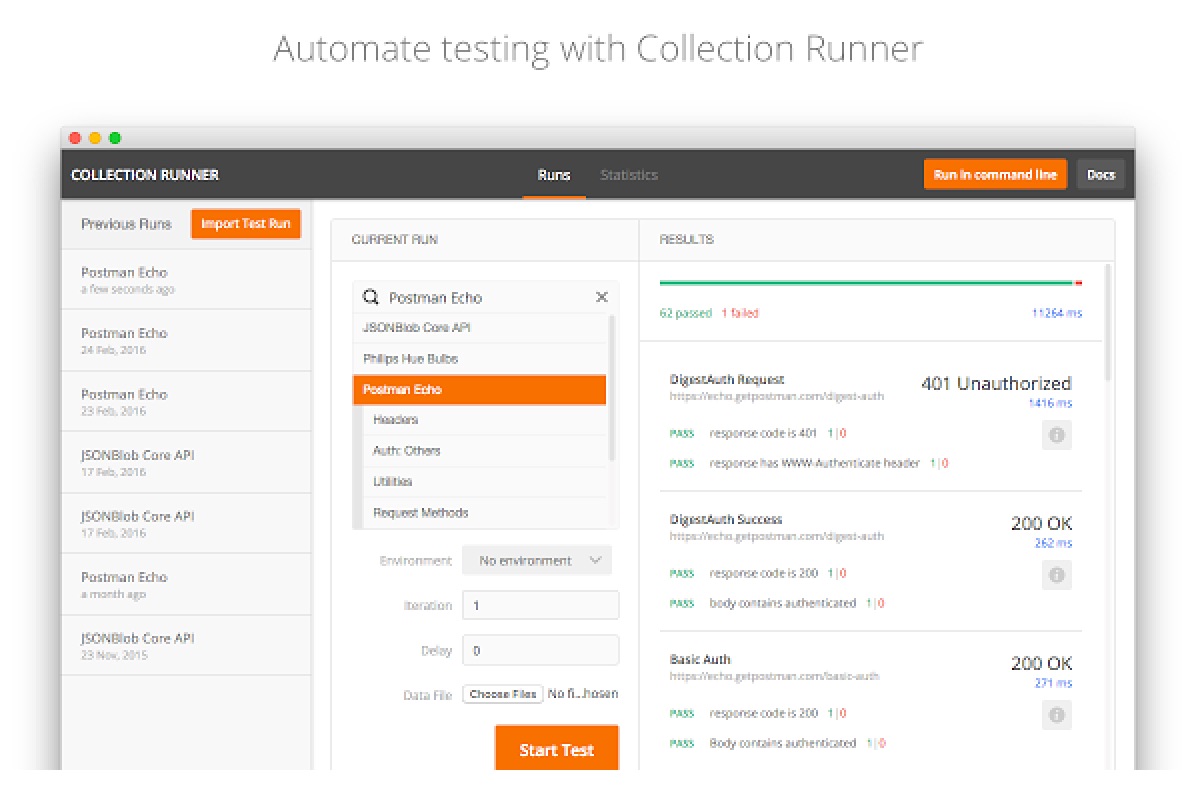Image resolution: width=1182 pixels, height=794 pixels.
Task: Click the DigestAuth Request result title
Action: pyautogui.click(x=727, y=379)
